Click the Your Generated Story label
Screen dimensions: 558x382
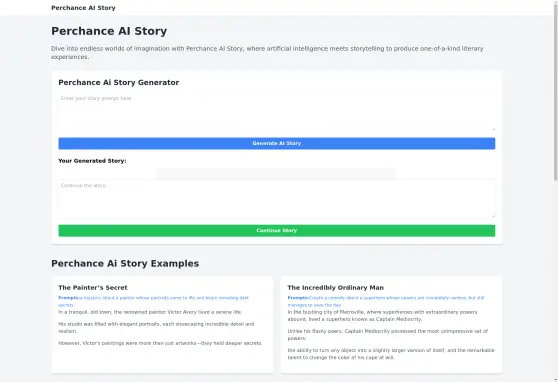point(92,161)
